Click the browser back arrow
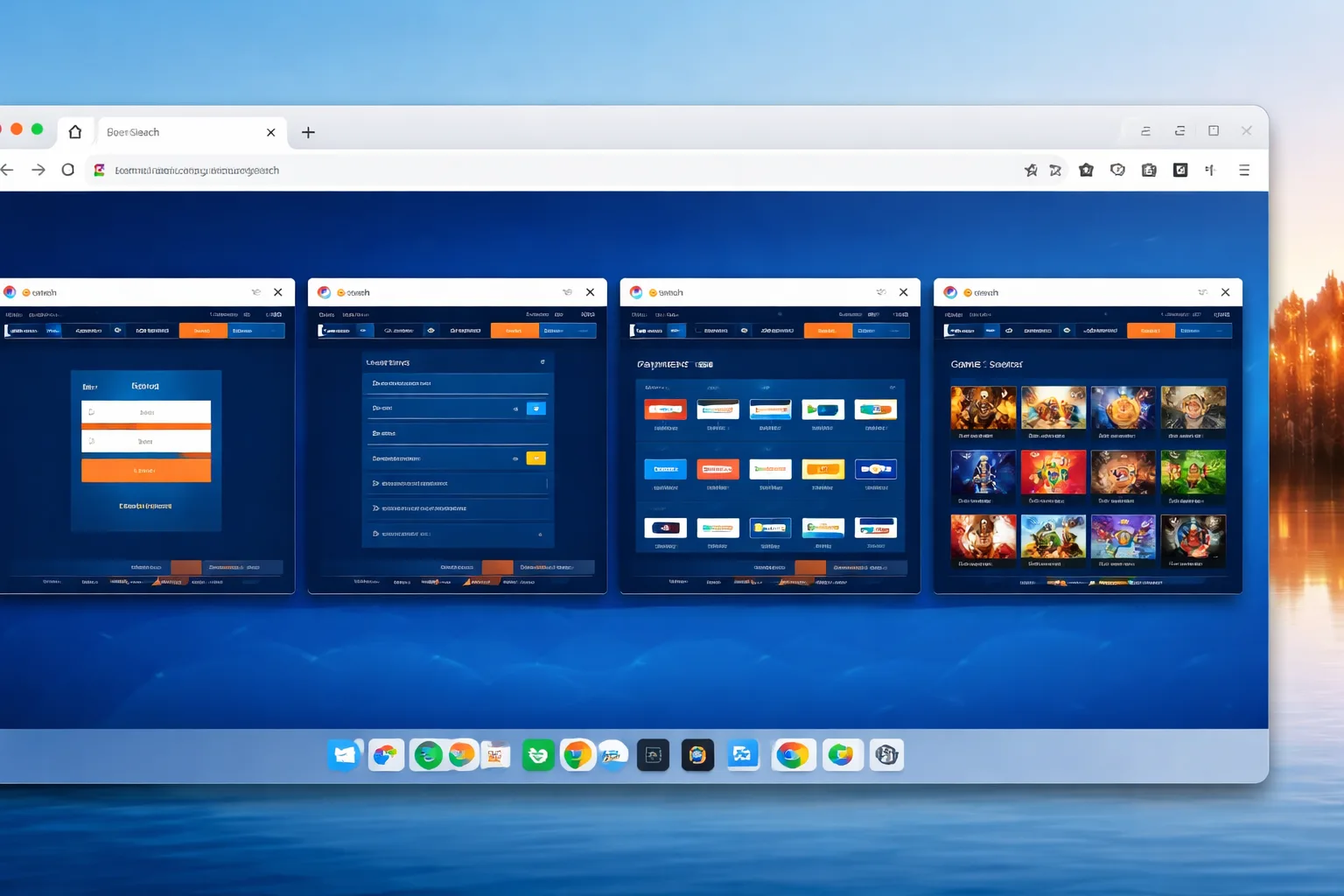 (7, 170)
